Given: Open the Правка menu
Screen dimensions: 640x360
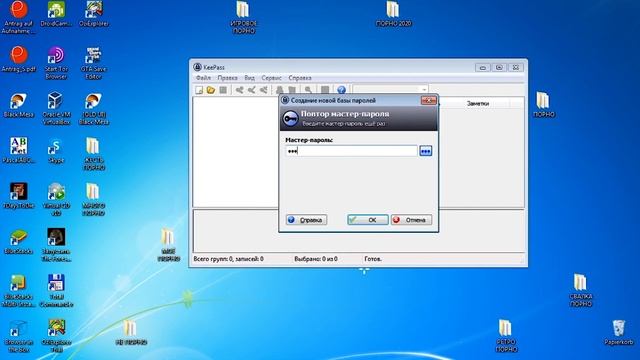Looking at the screenshot, I should coord(227,78).
